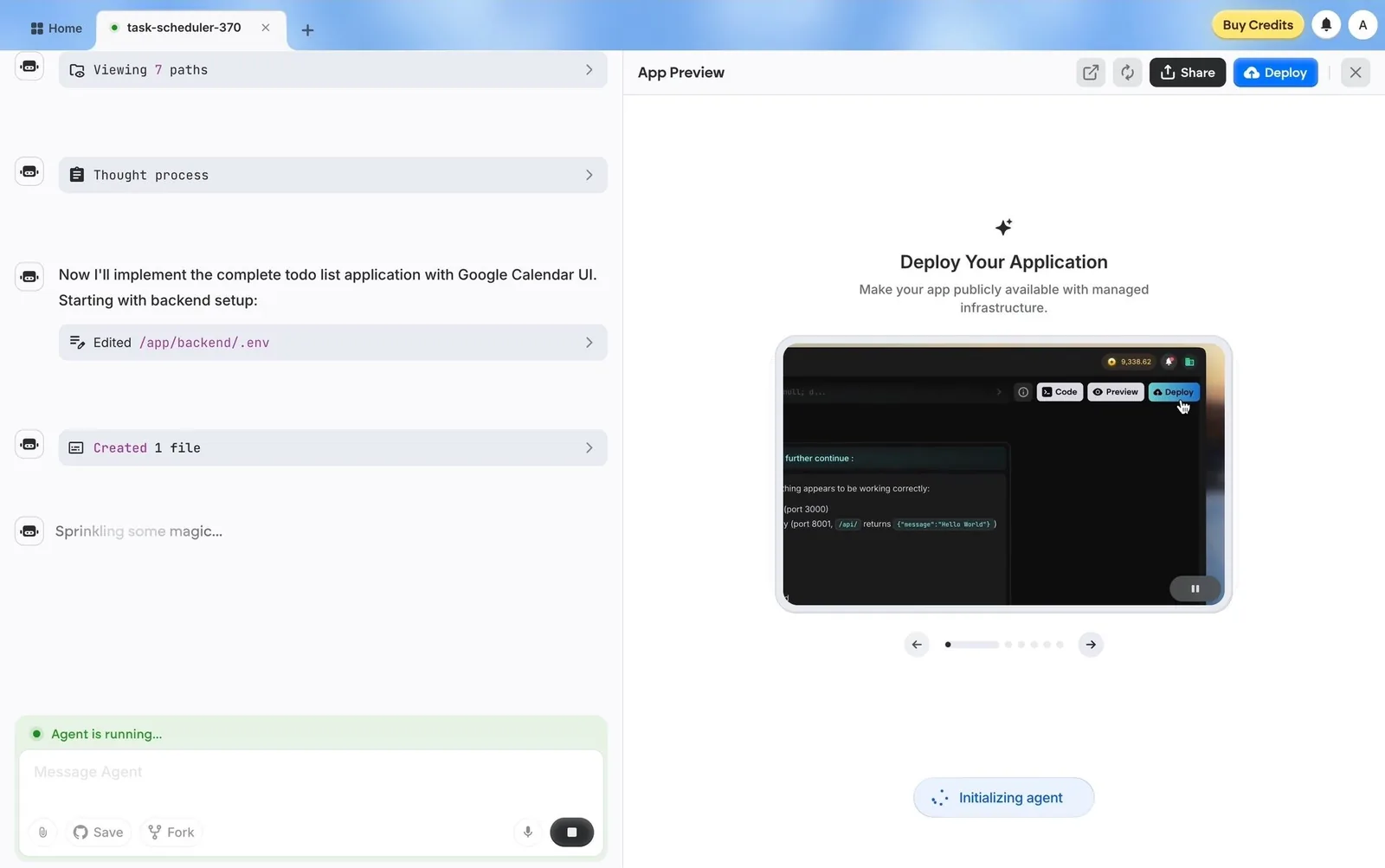This screenshot has height=868, width=1385.
Task: Focus the Message Agent input field
Action: point(311,772)
